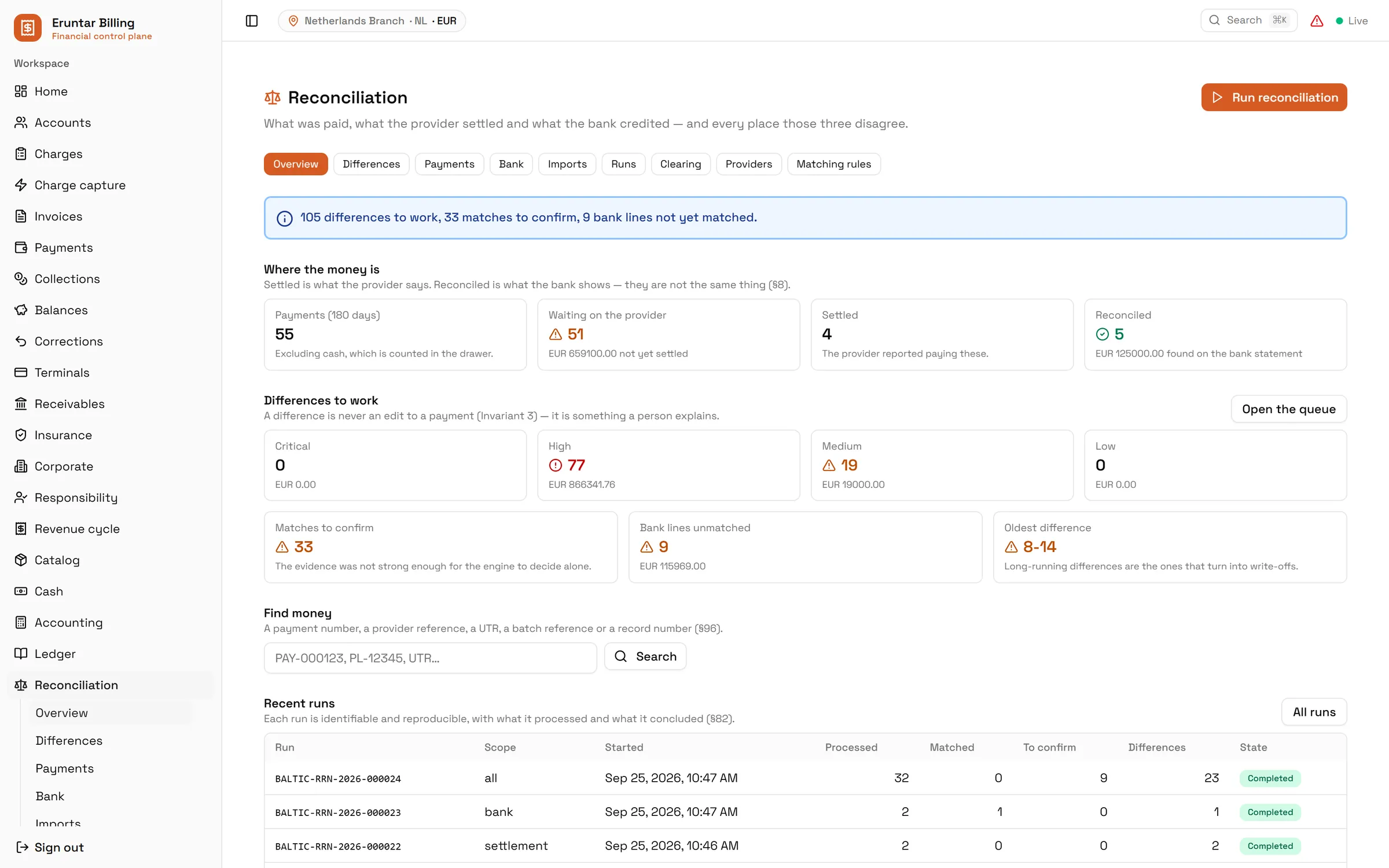
Task: Click the Run reconciliation button
Action: pos(1274,97)
